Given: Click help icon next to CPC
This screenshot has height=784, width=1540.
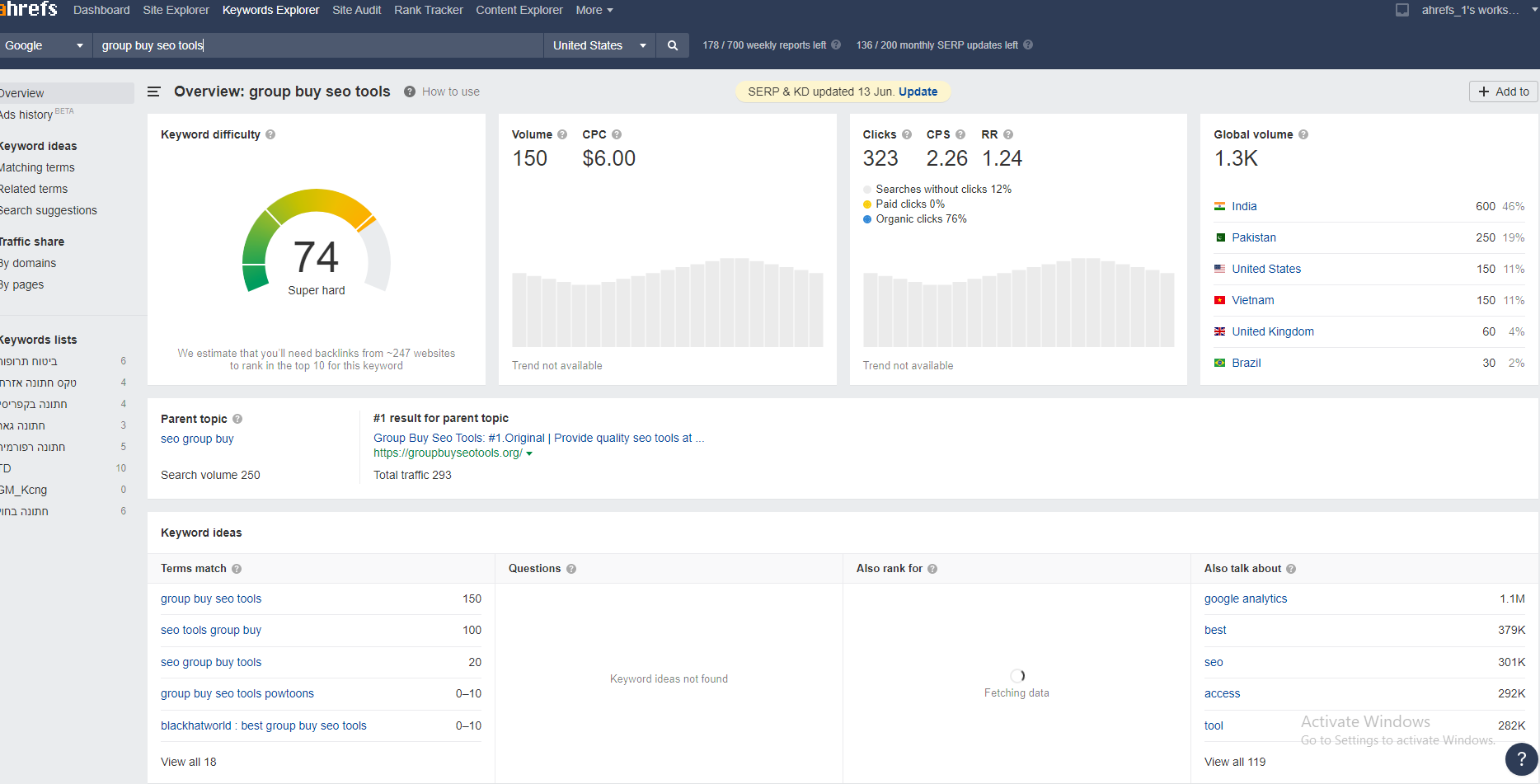Looking at the screenshot, I should click(x=617, y=134).
